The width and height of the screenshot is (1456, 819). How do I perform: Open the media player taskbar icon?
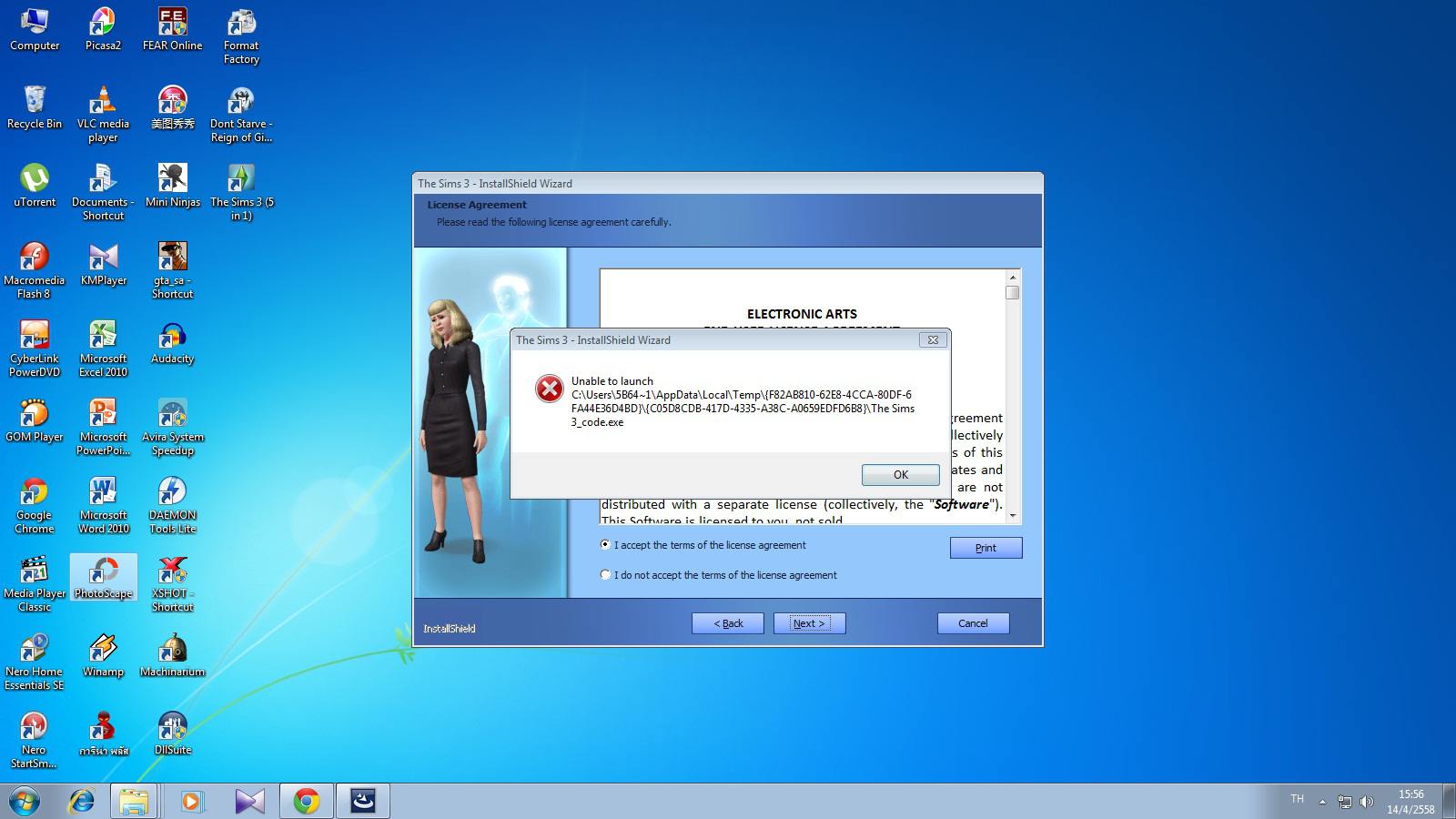click(x=192, y=801)
